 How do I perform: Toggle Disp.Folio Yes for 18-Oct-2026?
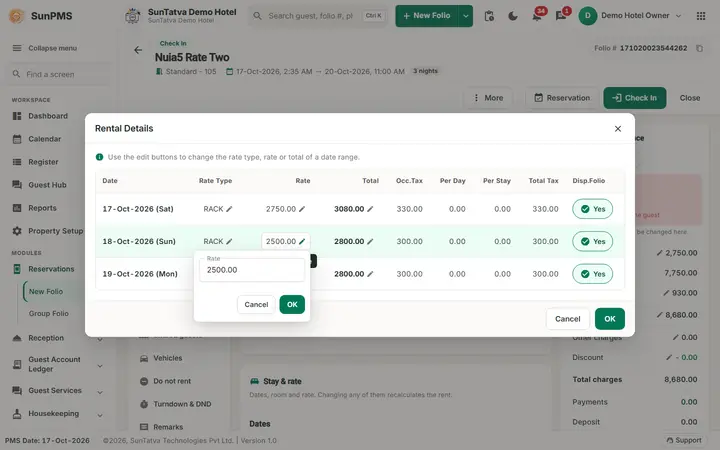(592, 242)
